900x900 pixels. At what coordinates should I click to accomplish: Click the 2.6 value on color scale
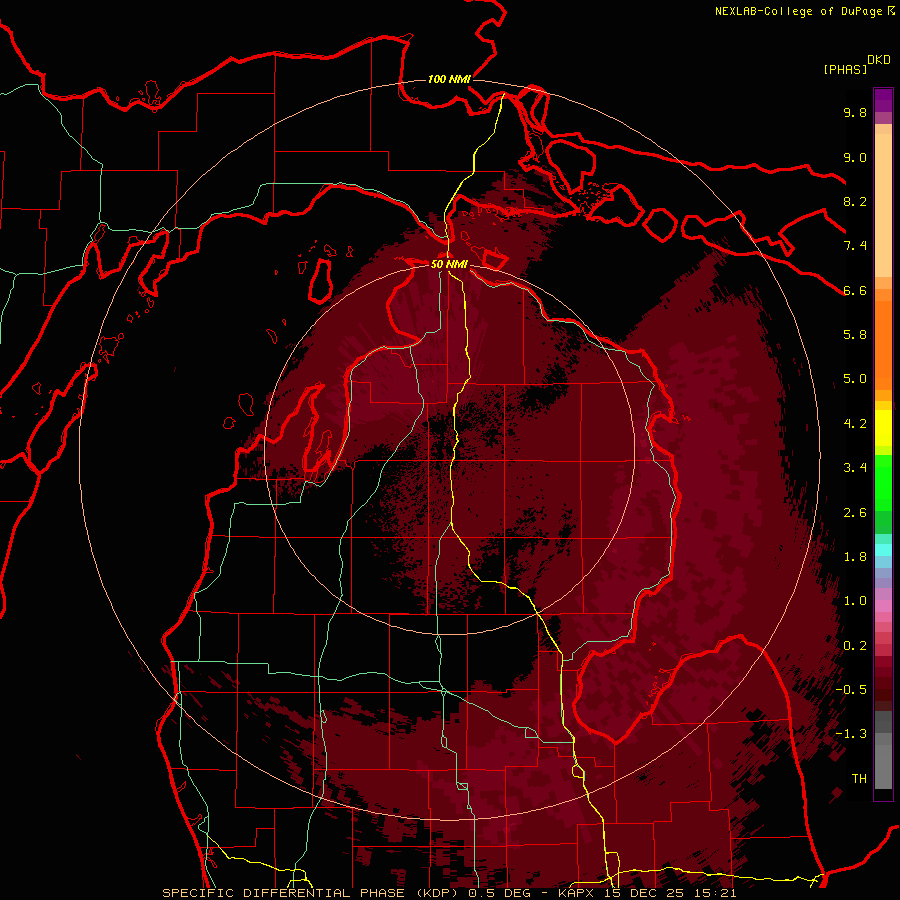[855, 513]
